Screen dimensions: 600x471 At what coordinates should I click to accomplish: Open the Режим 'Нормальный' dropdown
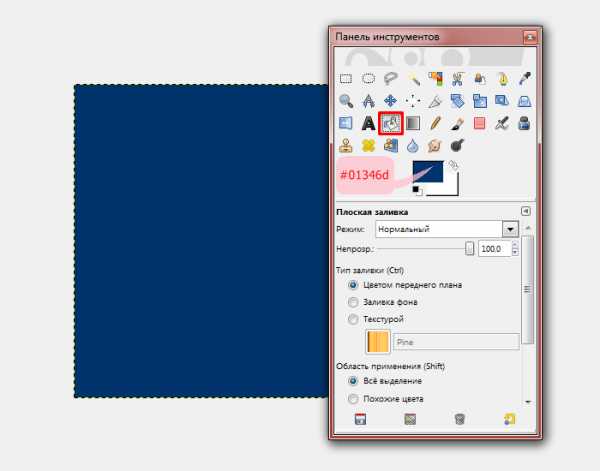point(447,229)
